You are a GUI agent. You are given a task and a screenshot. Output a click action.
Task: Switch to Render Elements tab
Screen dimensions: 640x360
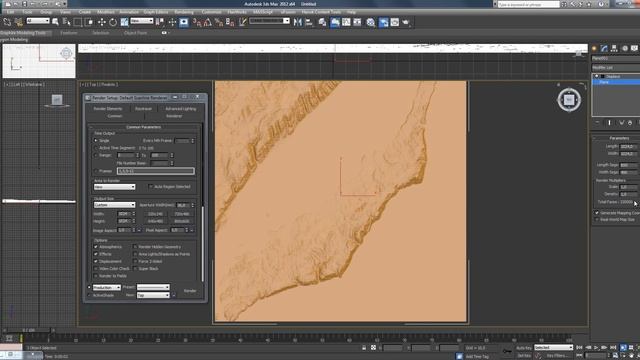[x=108, y=109]
